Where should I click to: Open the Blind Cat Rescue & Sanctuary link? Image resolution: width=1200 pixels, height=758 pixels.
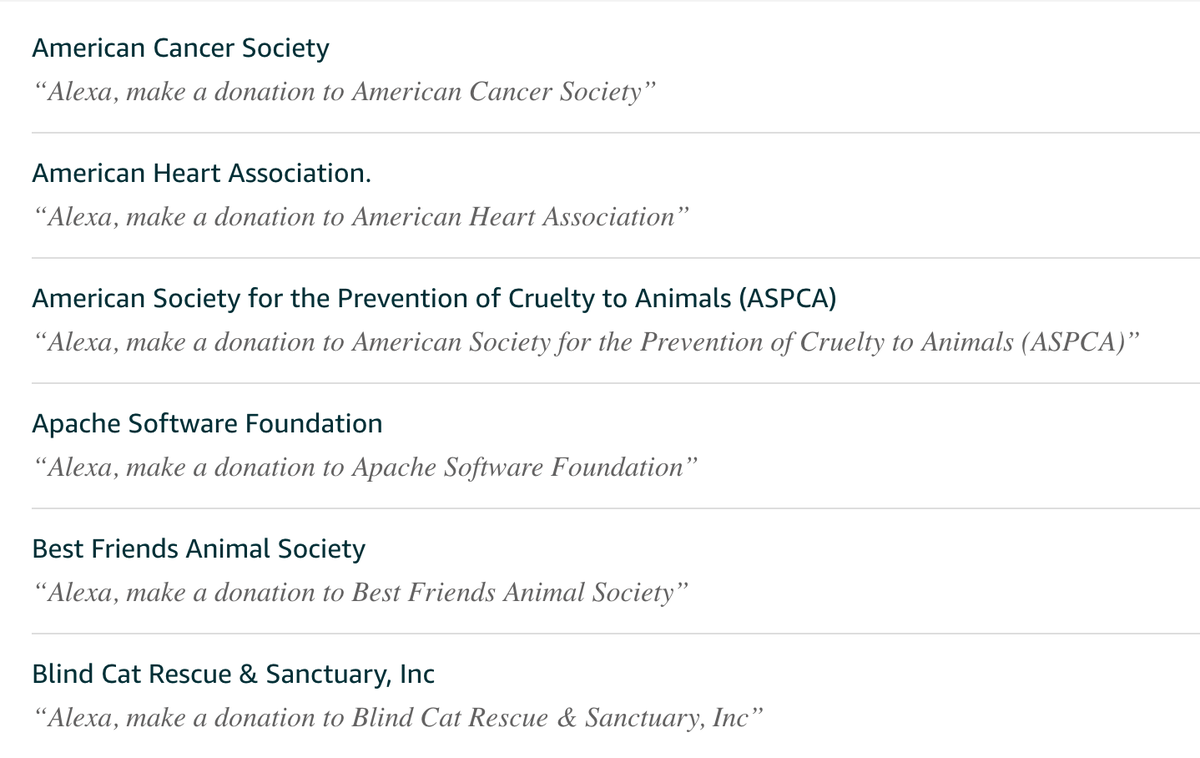[233, 674]
